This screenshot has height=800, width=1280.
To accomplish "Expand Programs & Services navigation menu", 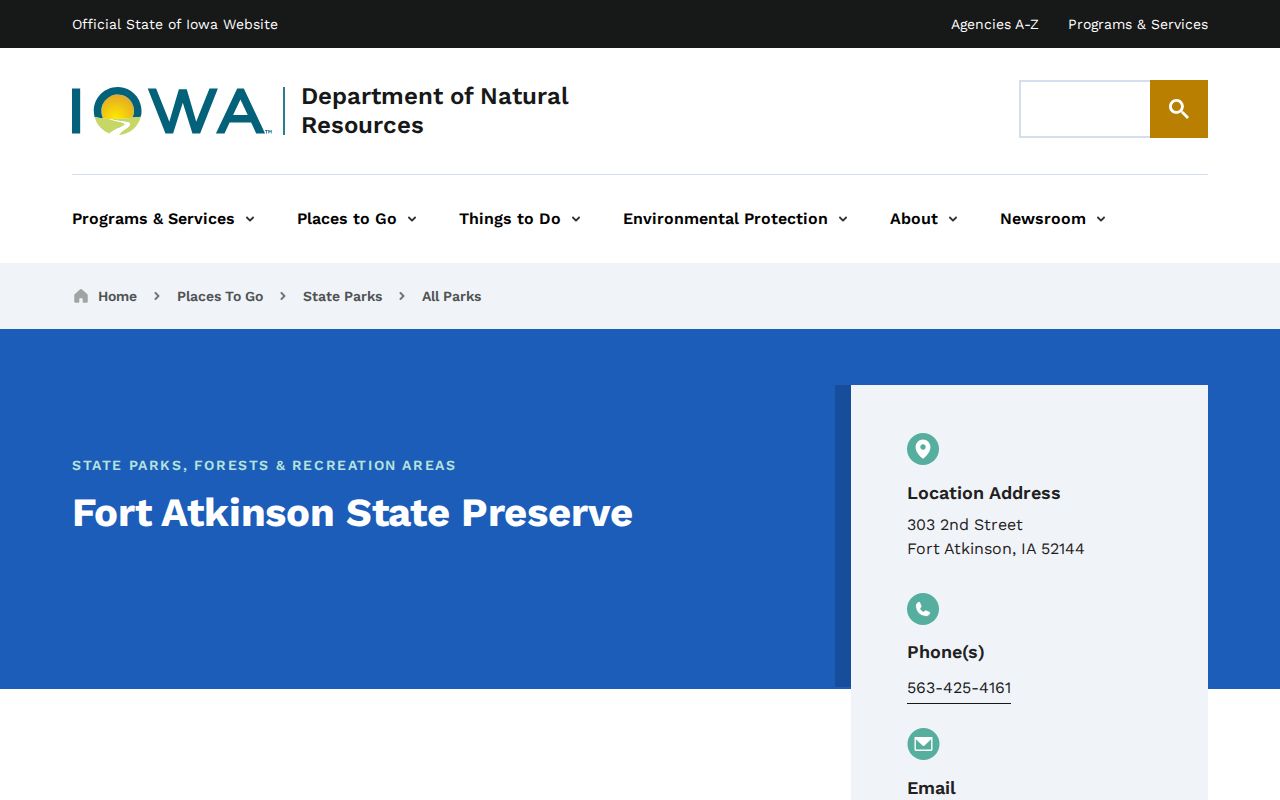I will click(x=163, y=219).
